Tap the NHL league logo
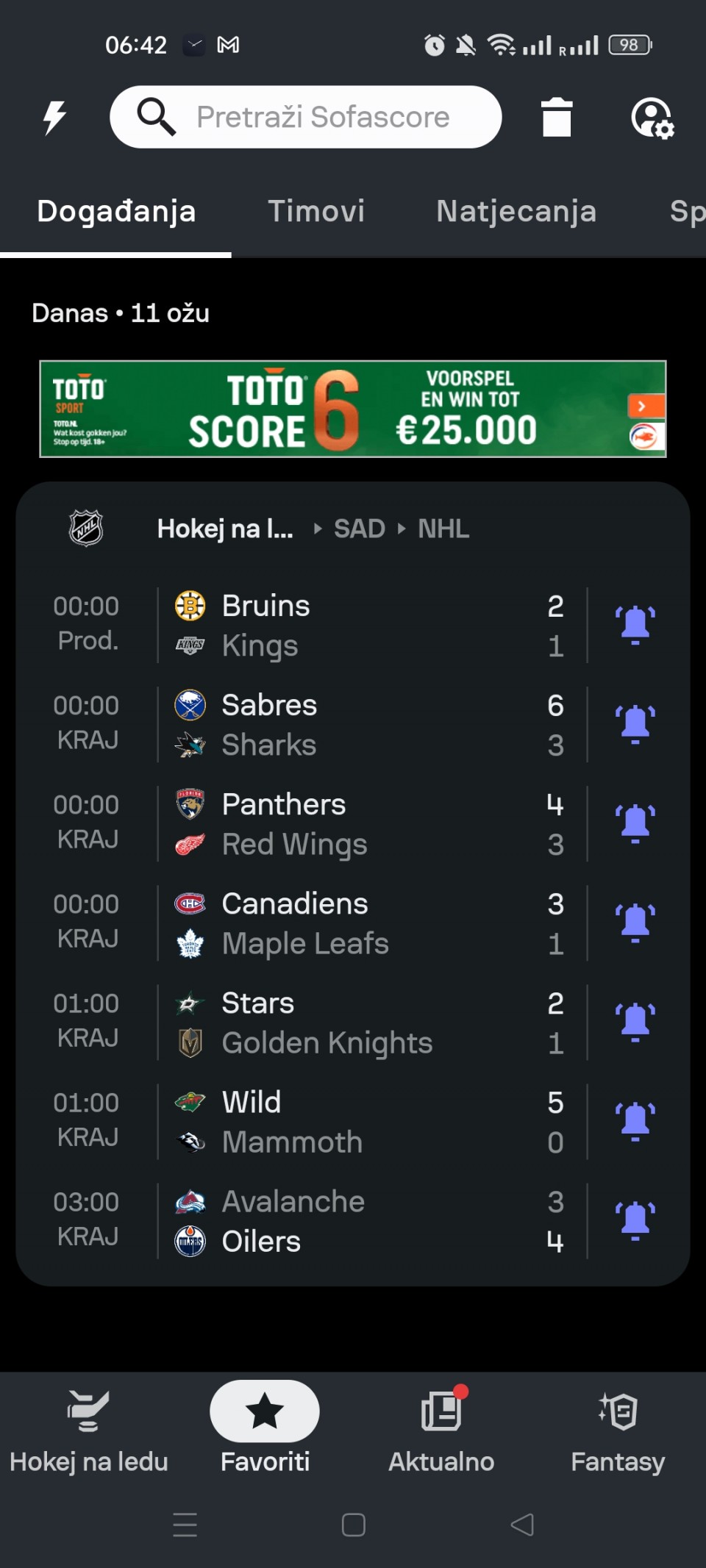 pos(86,528)
